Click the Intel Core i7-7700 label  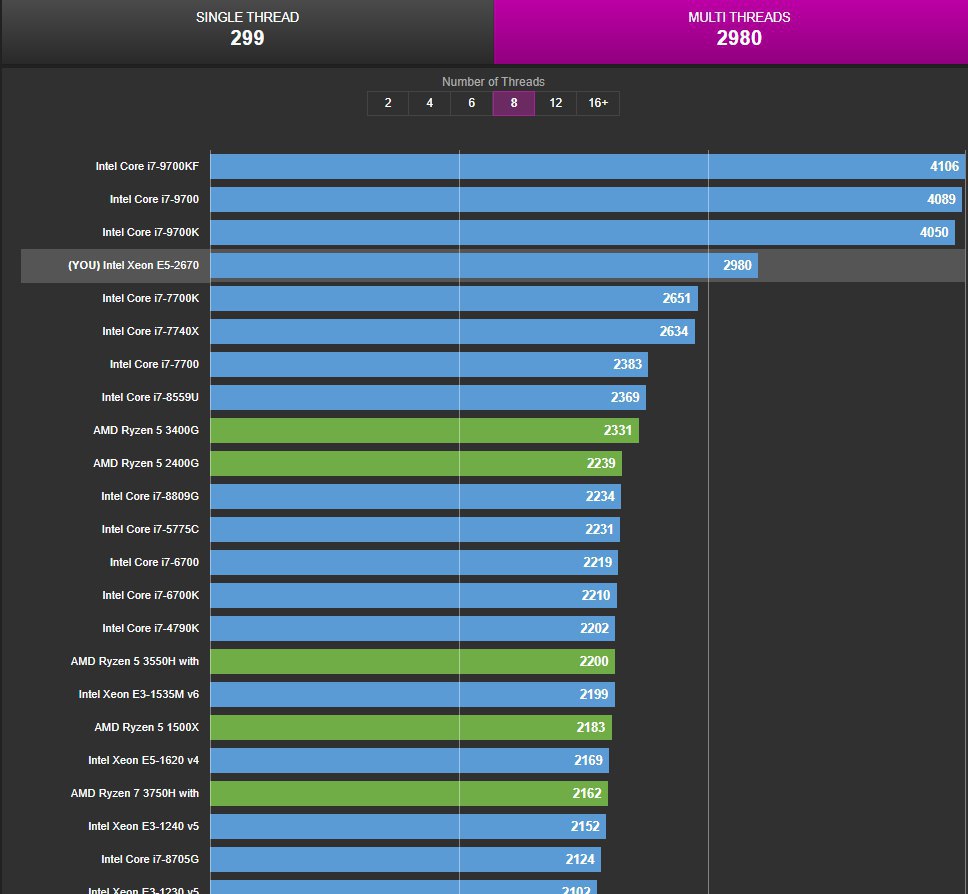[x=154, y=364]
